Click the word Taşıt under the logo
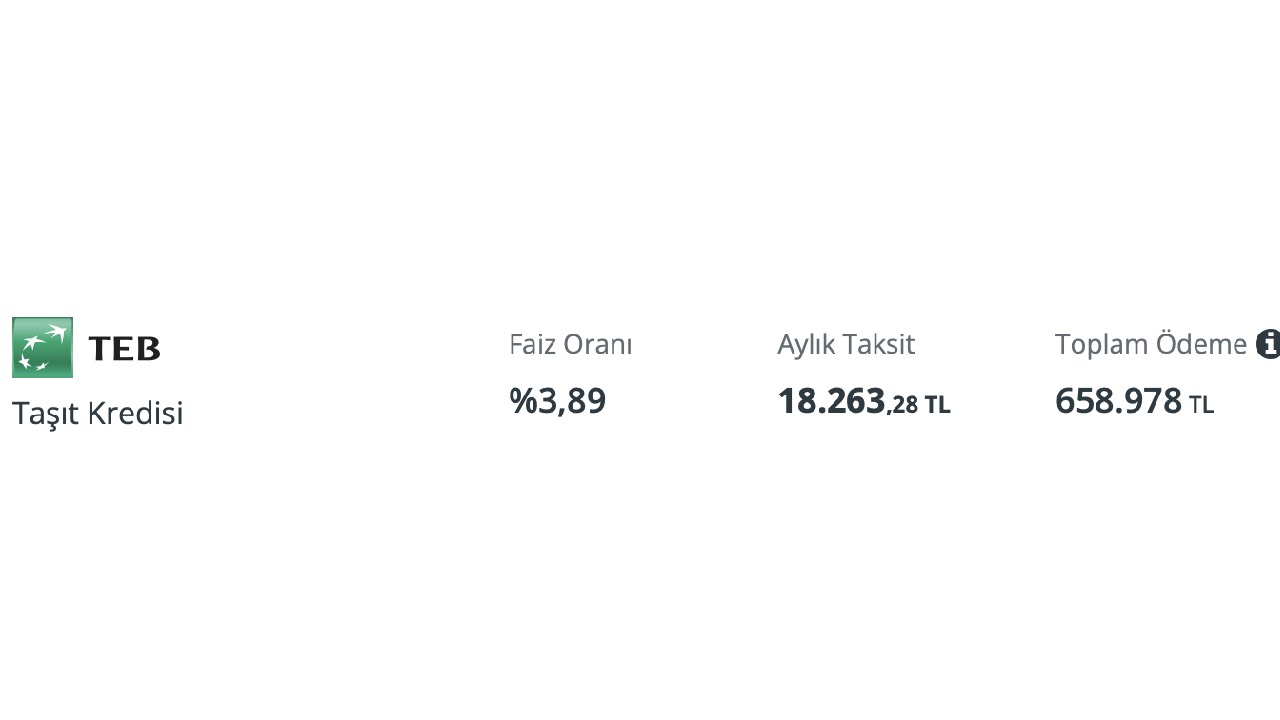 click(x=45, y=414)
